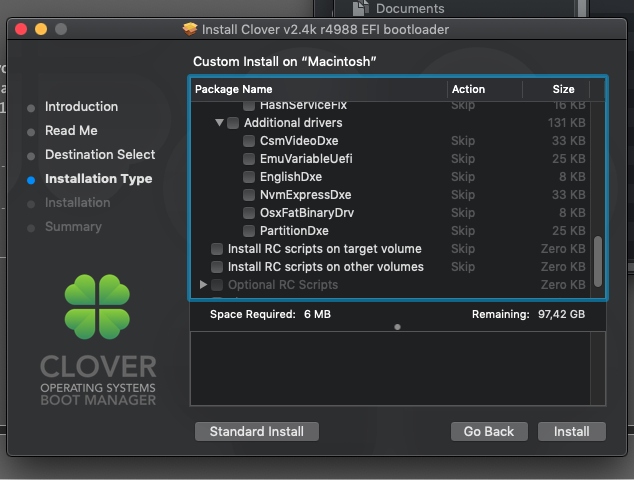Click the Optional RC Scripts row label
Viewport: 634px width, 480px height.
point(283,285)
